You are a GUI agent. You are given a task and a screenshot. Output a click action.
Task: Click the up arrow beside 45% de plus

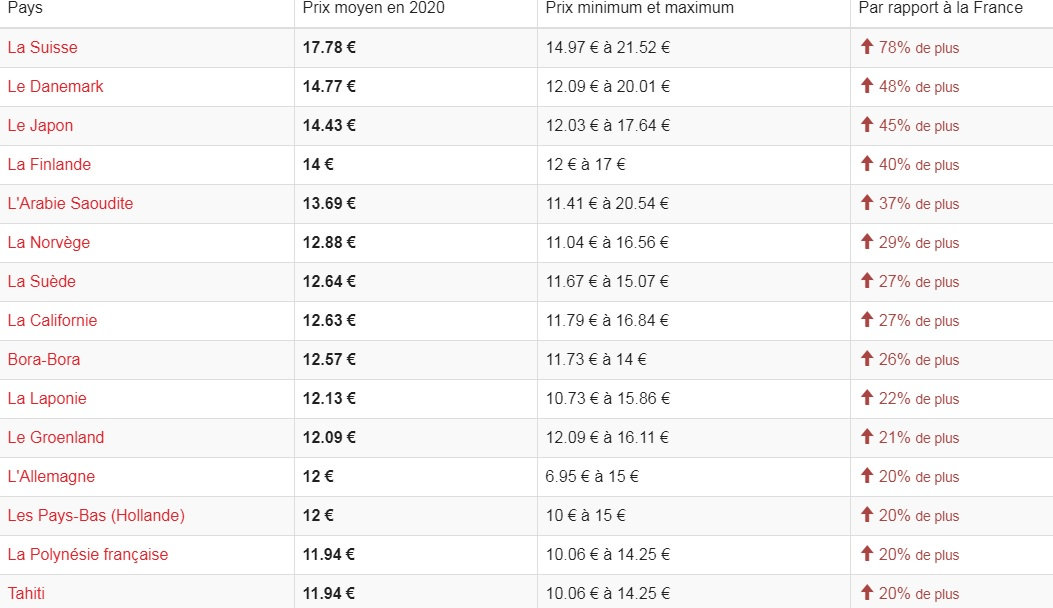[x=867, y=125]
